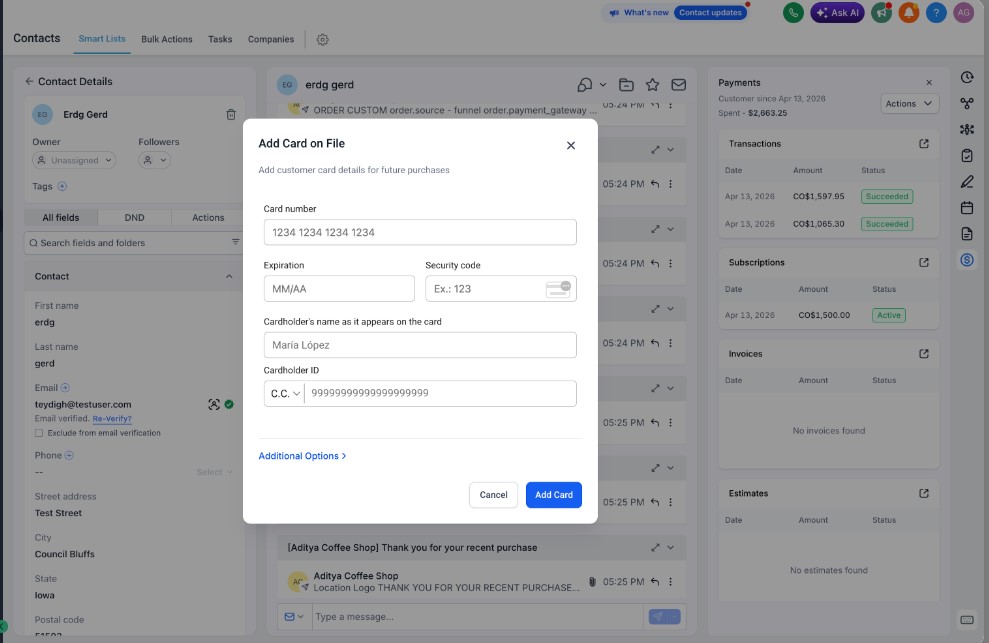Add a tag with the plus icon

click(62, 186)
